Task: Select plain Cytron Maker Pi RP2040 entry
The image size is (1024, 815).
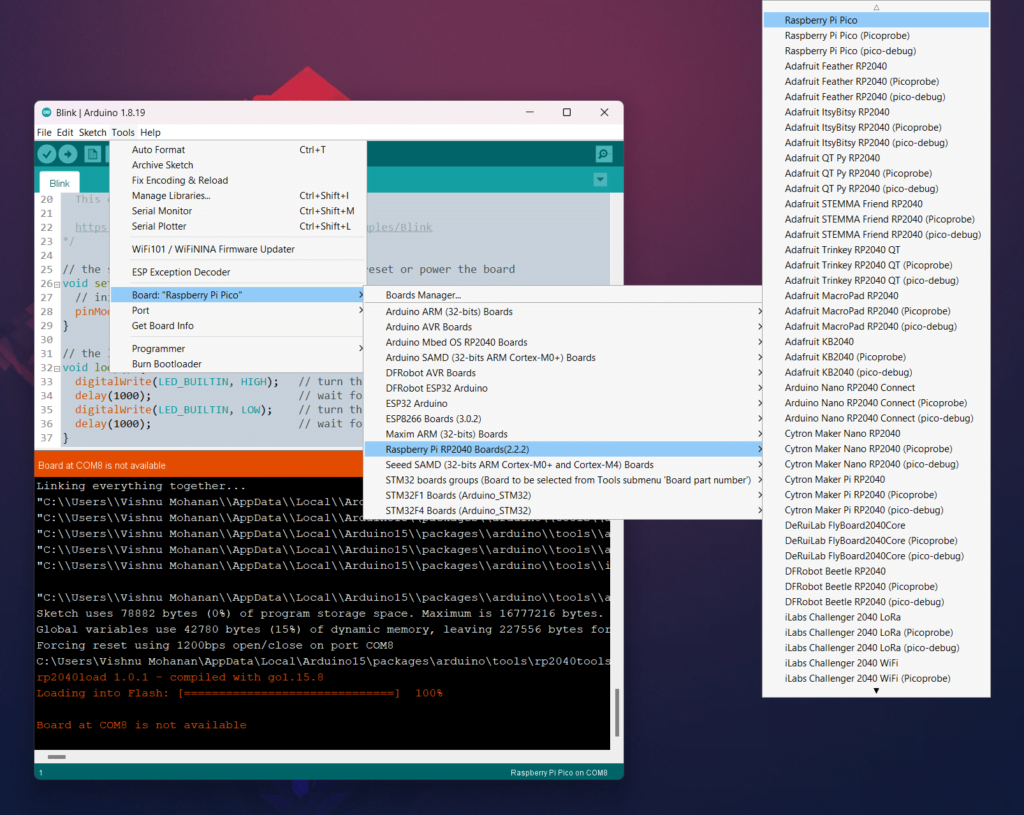Action: click(876, 479)
